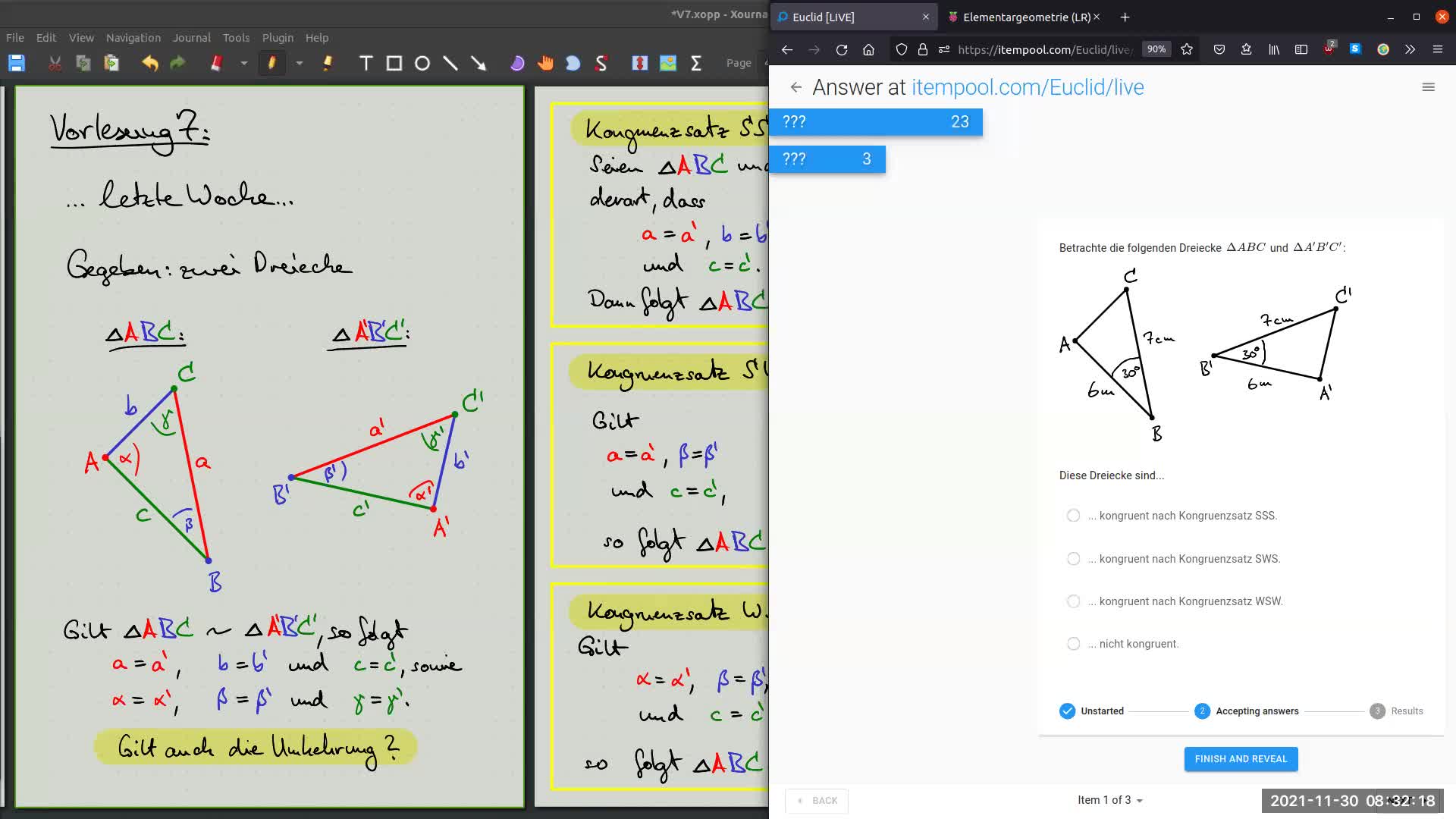Image resolution: width=1456 pixels, height=819 pixels.
Task: Expand the eraser options dropdown arrow
Action: [244, 64]
